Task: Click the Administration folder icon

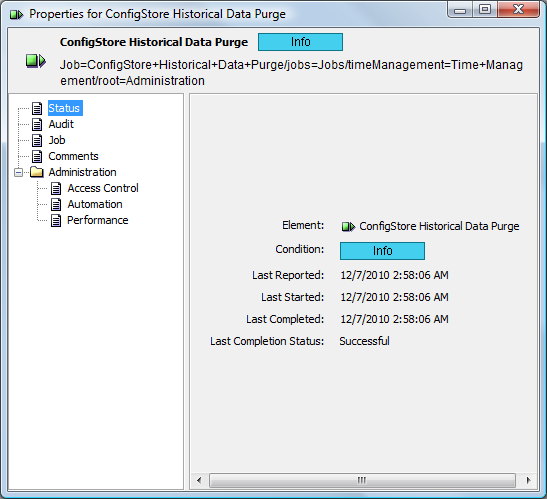Action: click(37, 172)
